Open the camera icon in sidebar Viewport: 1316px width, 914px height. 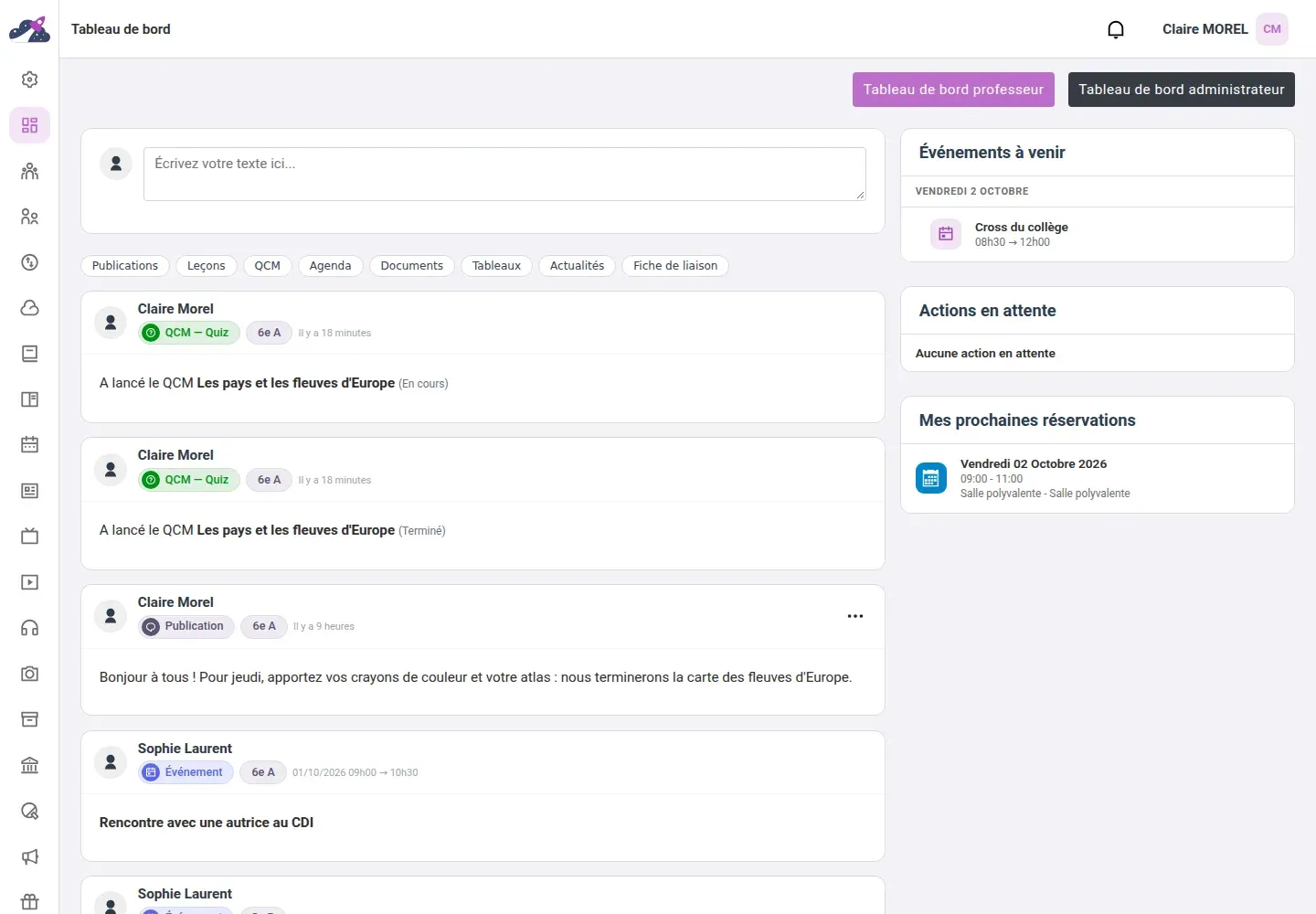[29, 674]
